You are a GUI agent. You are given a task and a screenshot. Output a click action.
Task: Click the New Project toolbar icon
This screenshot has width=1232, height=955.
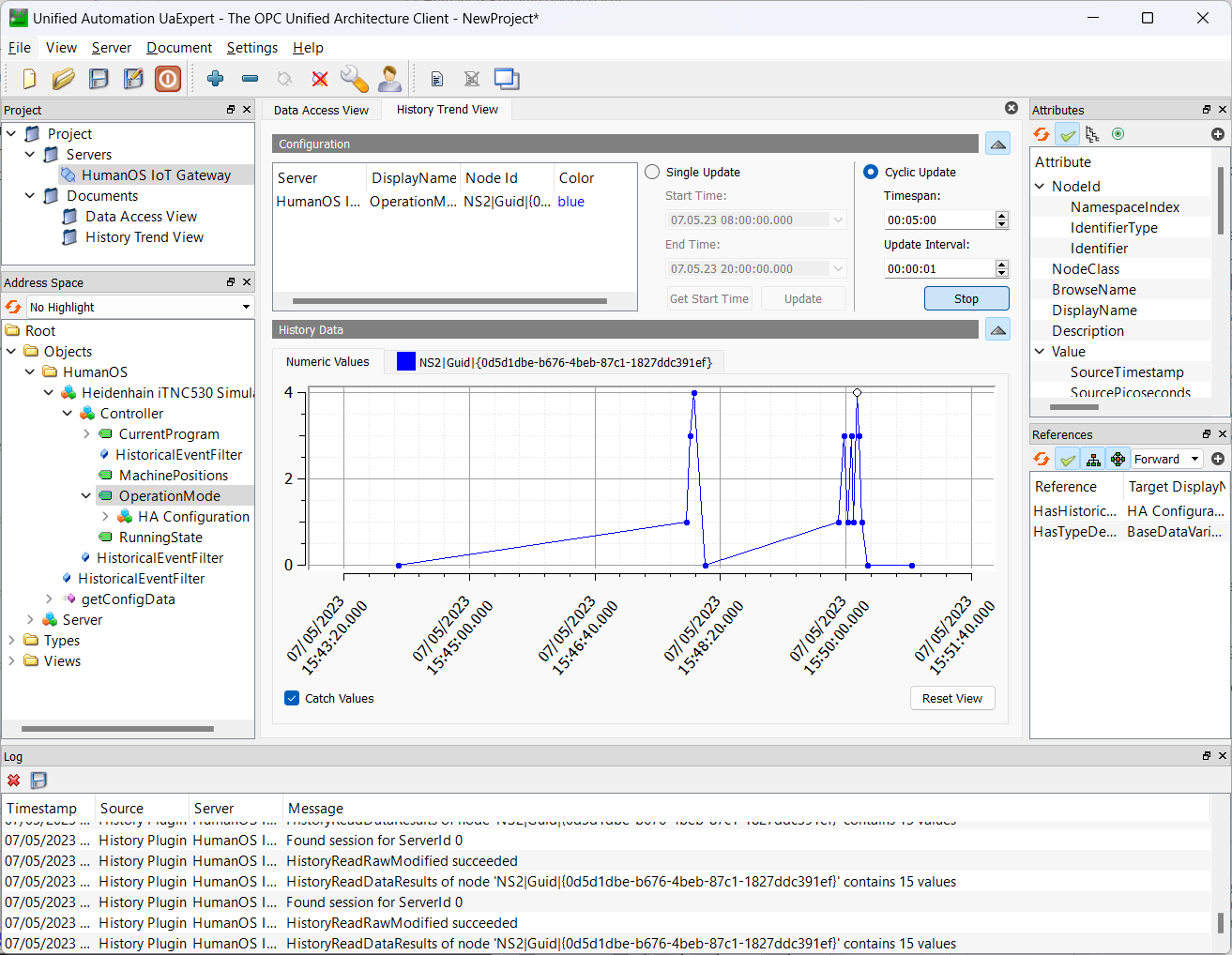29,79
